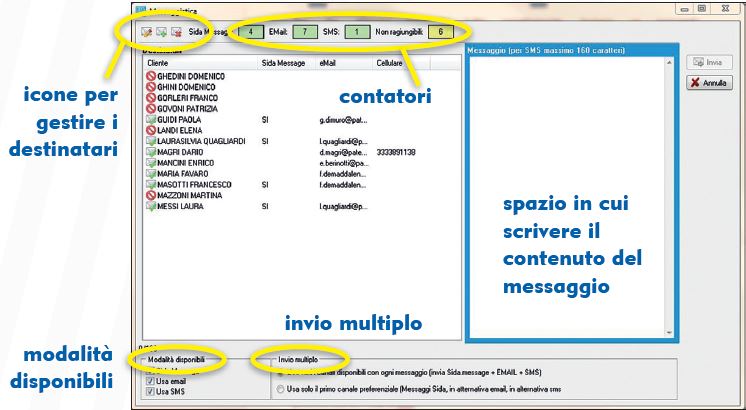The width and height of the screenshot is (746, 410).
Task: Click the middle green recipient toolbar icon
Action: [161, 33]
